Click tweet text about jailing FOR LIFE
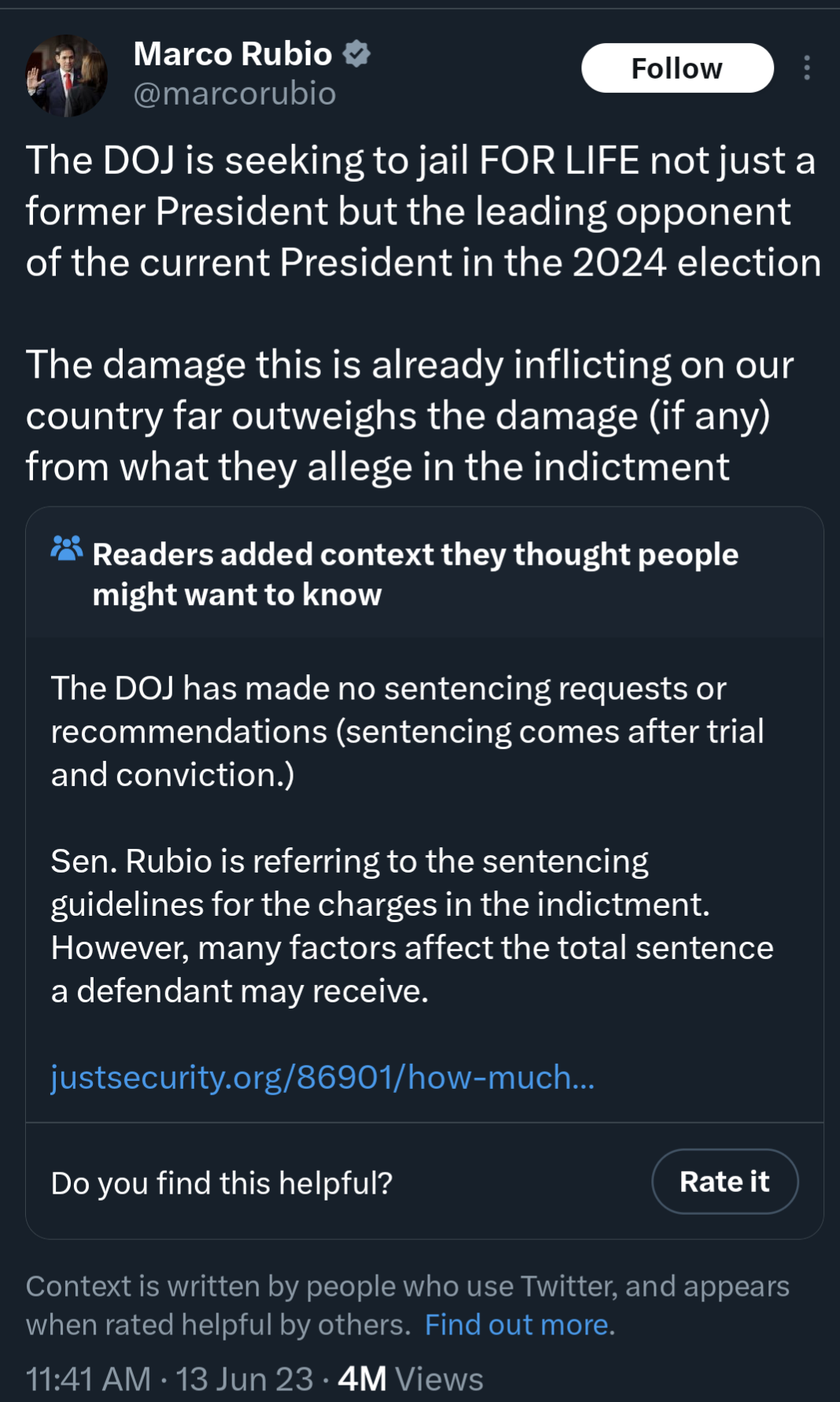 pyautogui.click(x=423, y=211)
